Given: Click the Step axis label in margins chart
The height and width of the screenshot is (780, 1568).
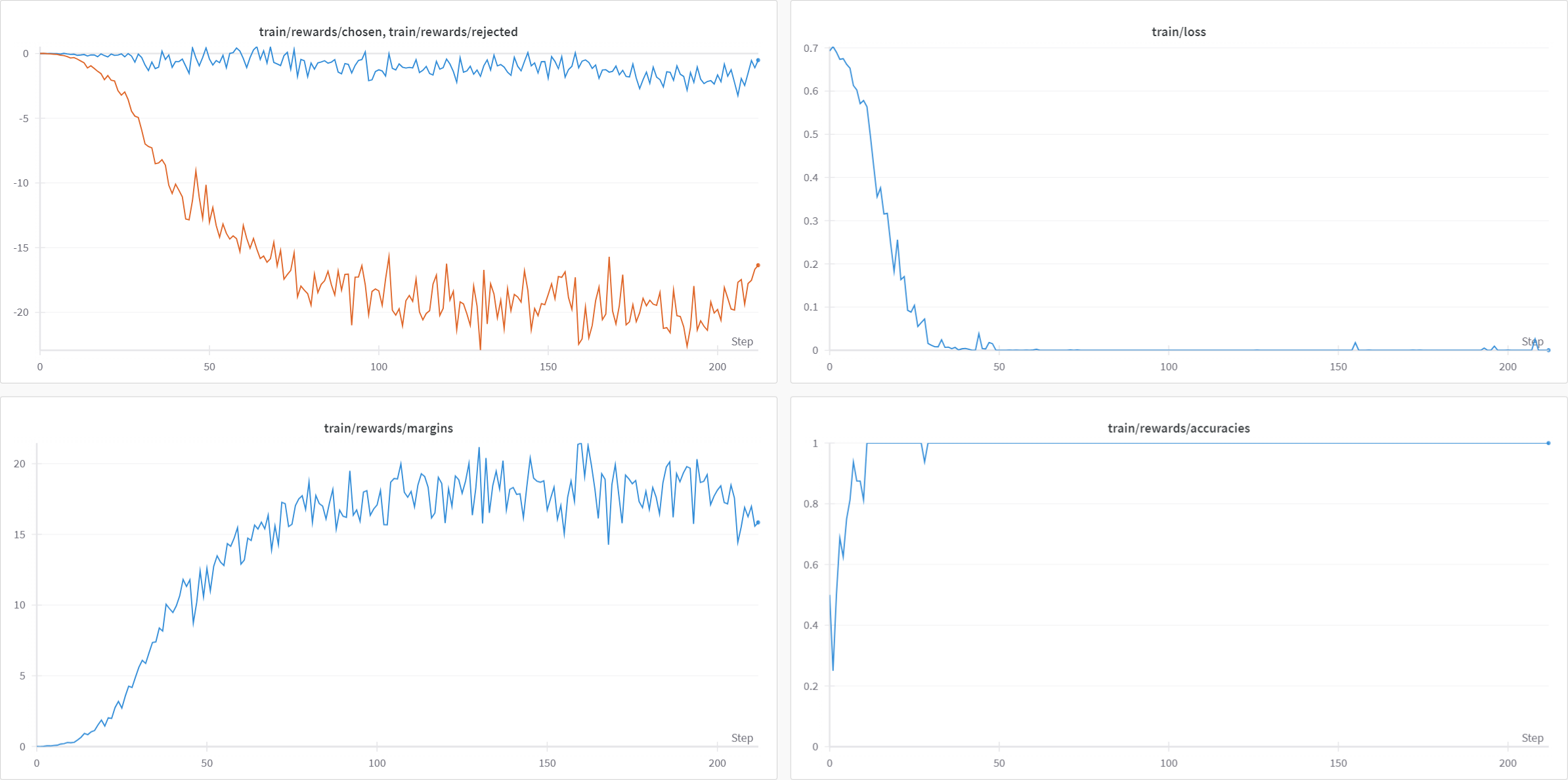Looking at the screenshot, I should point(742,738).
